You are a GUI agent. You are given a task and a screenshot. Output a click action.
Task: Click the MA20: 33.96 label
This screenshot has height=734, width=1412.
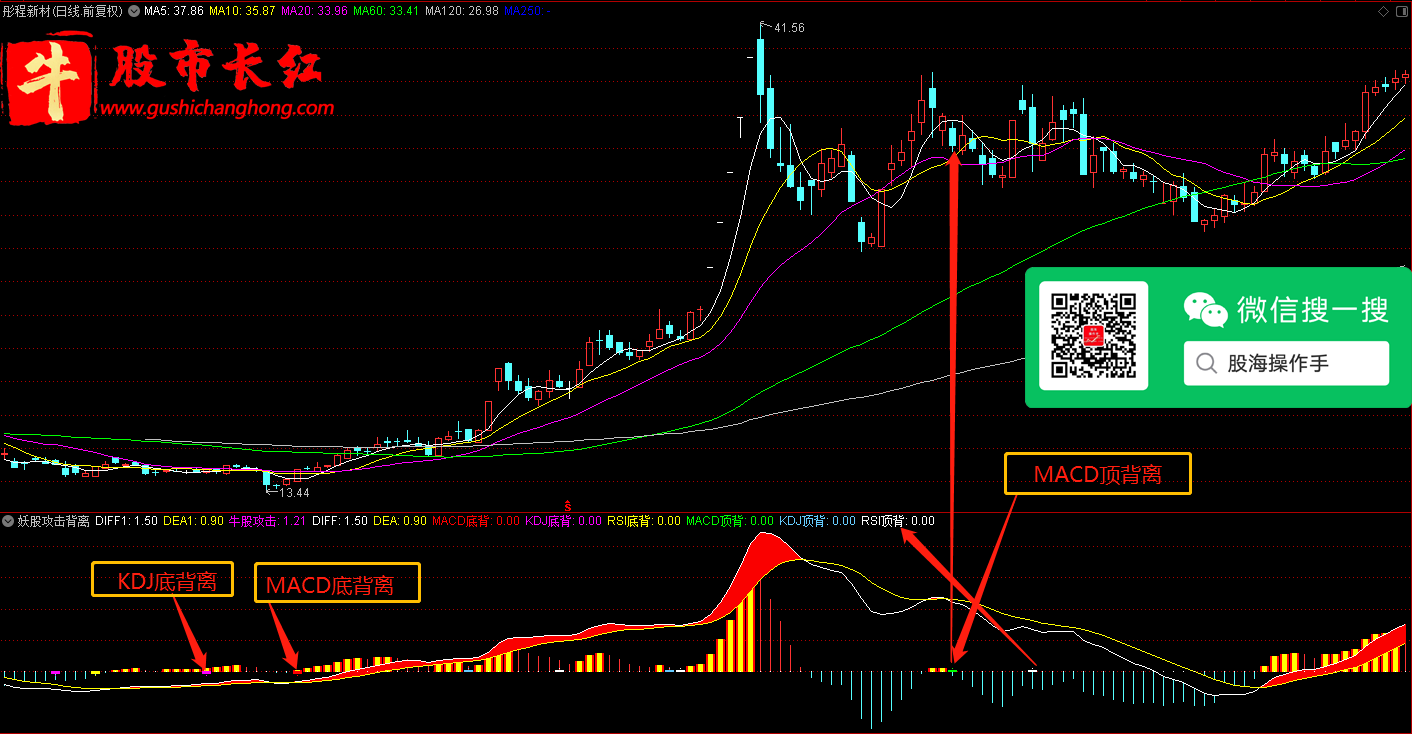click(x=315, y=11)
